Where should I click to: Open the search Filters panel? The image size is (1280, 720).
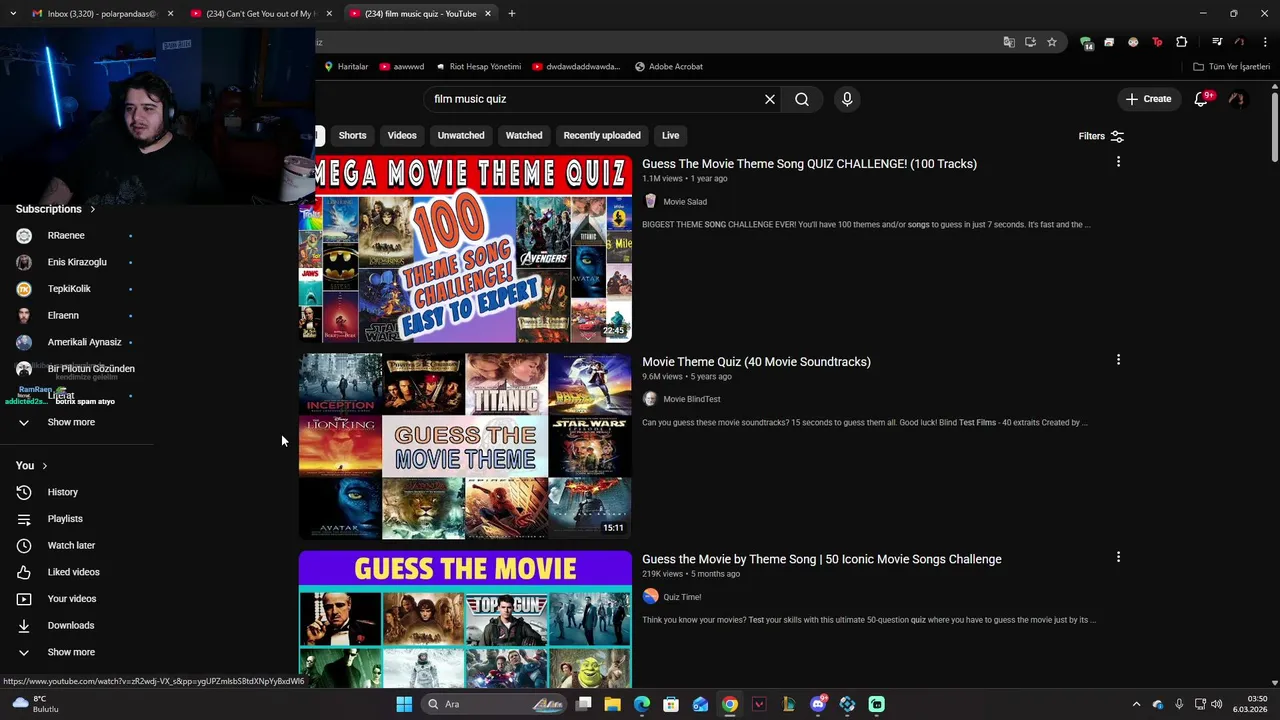(1101, 136)
